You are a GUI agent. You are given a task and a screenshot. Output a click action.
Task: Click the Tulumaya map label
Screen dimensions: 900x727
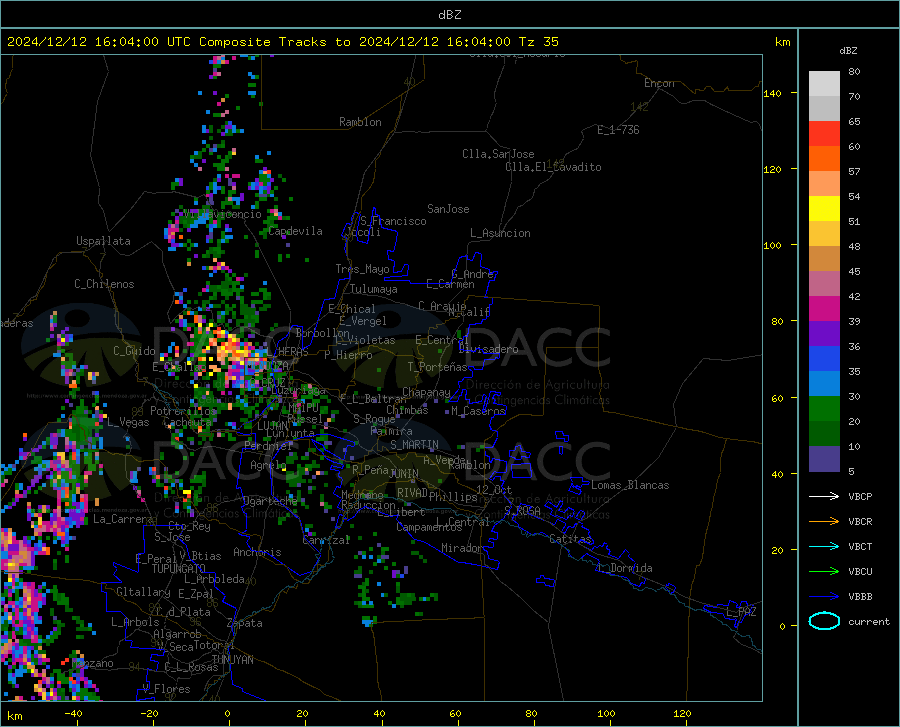click(x=374, y=289)
